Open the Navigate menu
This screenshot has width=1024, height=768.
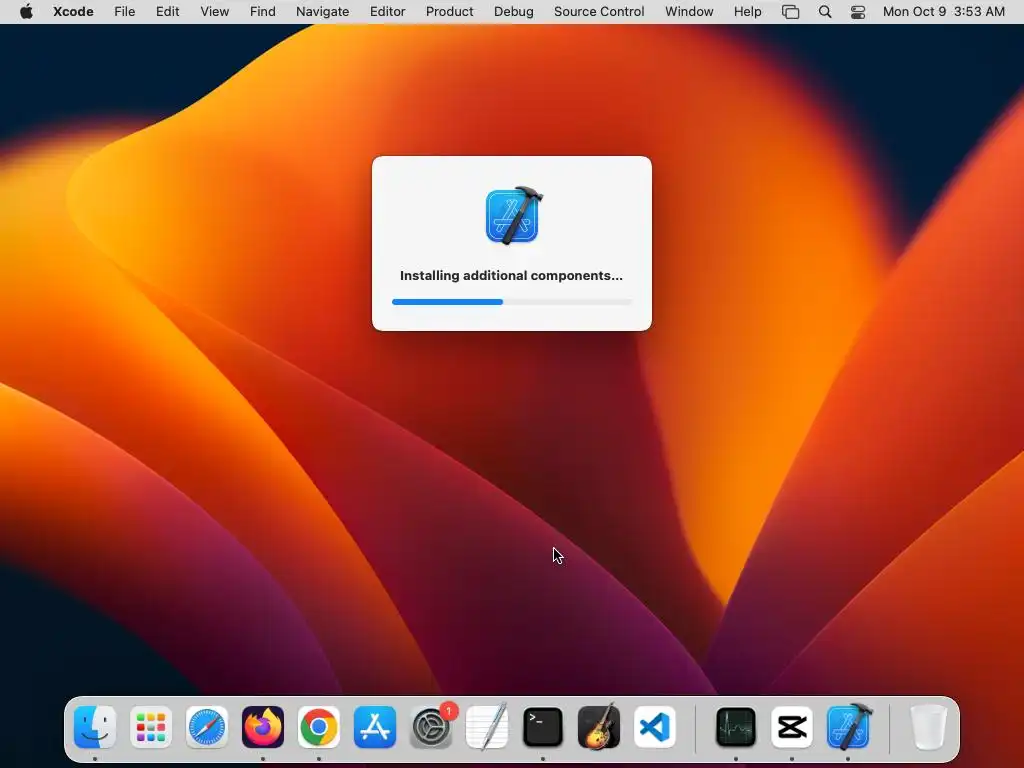[x=323, y=12]
